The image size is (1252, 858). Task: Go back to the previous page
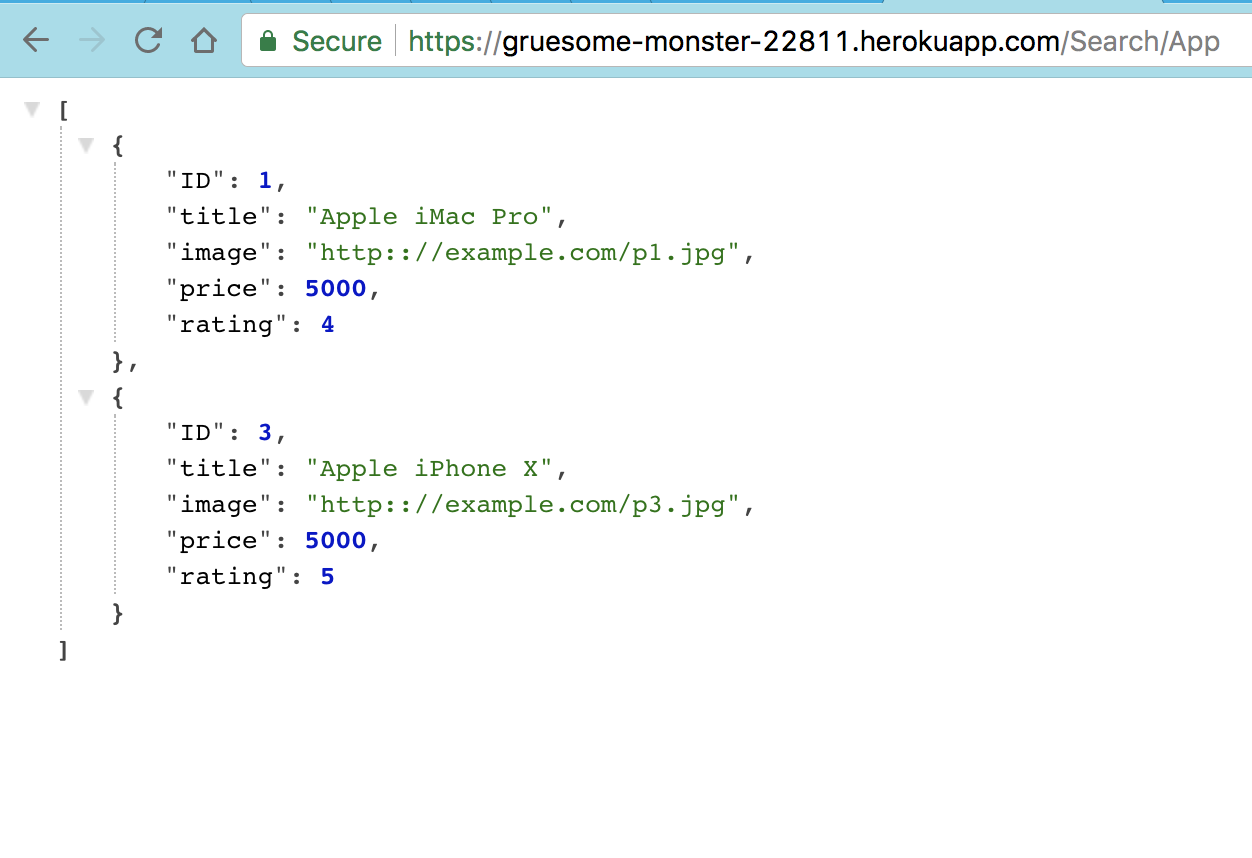pos(36,40)
